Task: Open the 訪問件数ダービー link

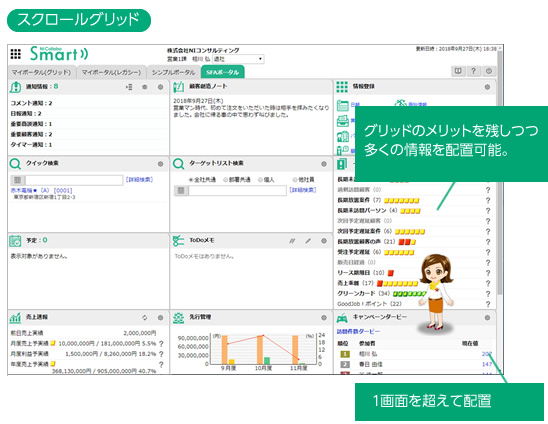Action: (358, 331)
